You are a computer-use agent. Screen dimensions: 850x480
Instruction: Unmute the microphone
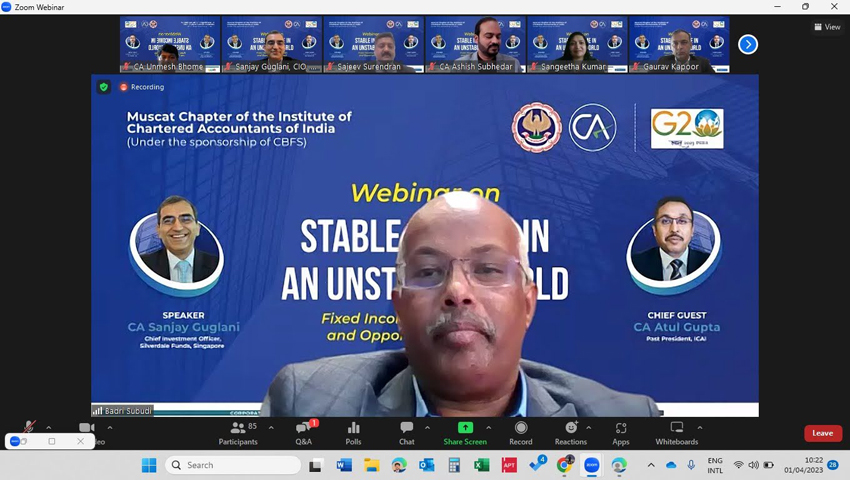click(x=29, y=428)
